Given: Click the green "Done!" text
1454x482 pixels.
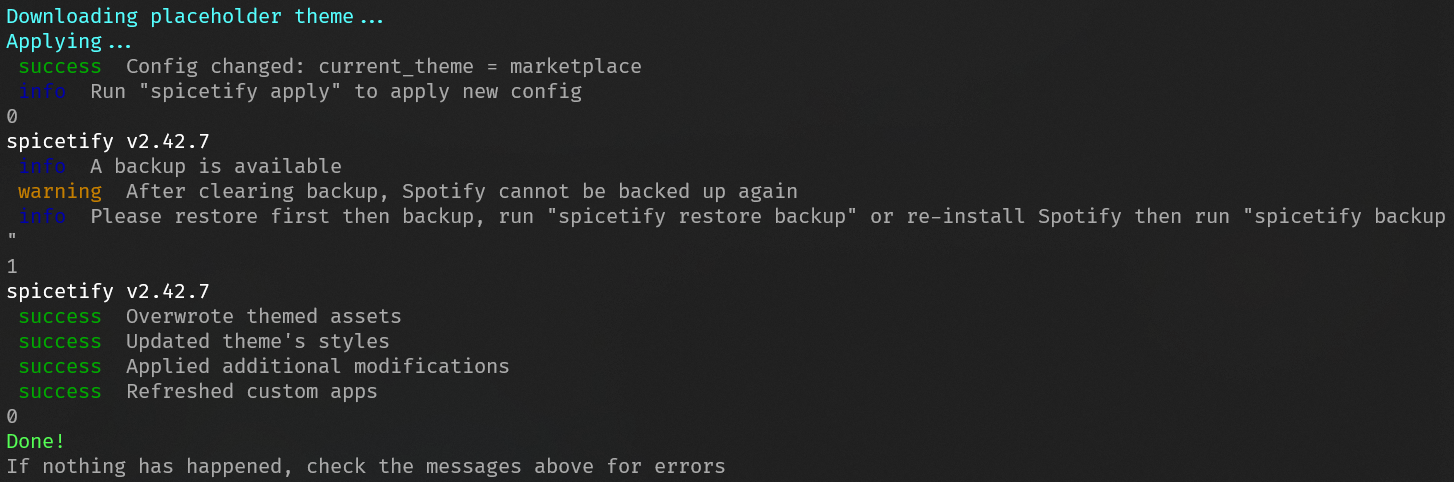Looking at the screenshot, I should [35, 441].
